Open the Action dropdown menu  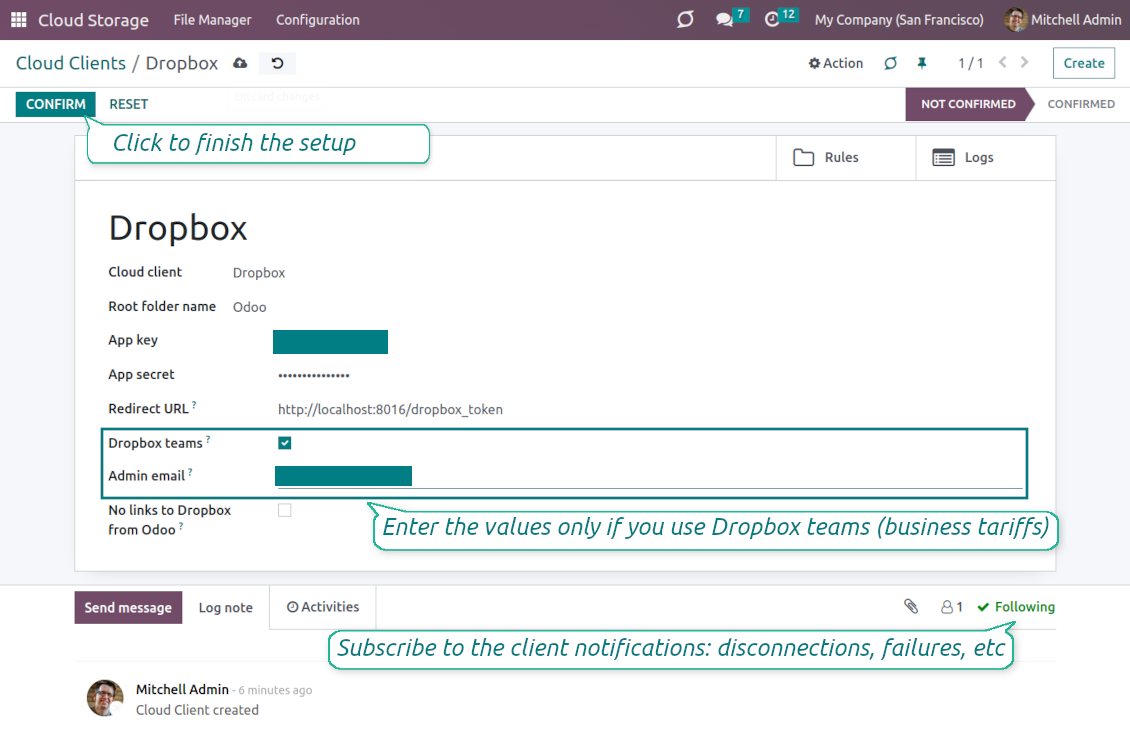(x=835, y=63)
